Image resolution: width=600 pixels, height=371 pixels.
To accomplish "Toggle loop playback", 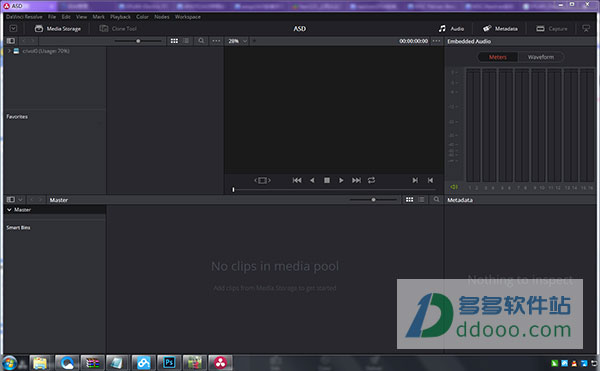I will click(x=371, y=180).
